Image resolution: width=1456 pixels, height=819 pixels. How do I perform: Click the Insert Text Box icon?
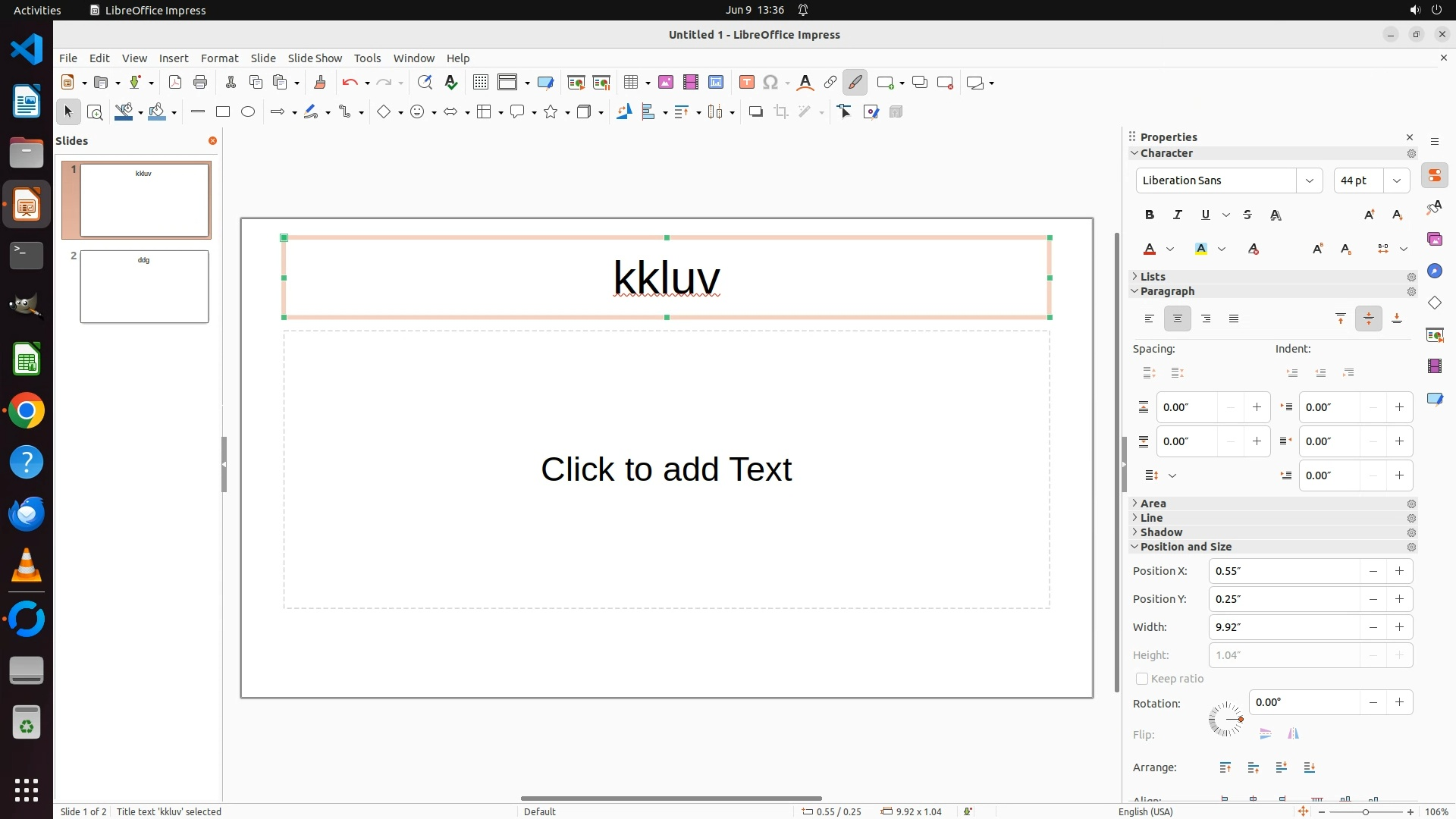click(747, 83)
